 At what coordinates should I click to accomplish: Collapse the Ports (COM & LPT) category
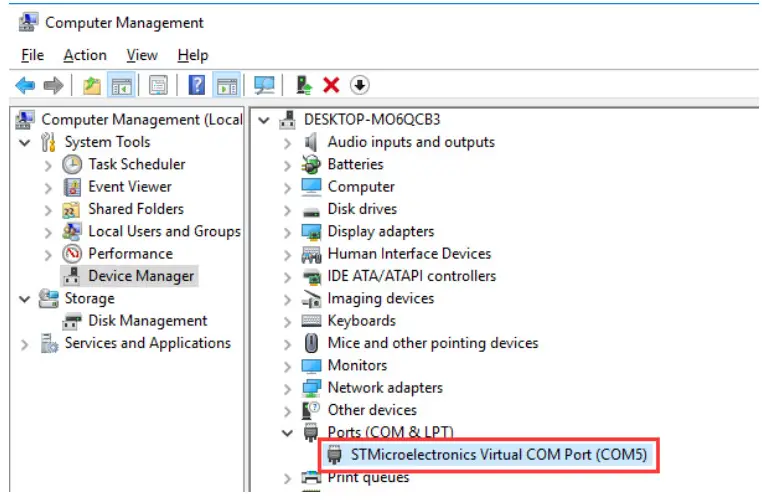(x=287, y=433)
